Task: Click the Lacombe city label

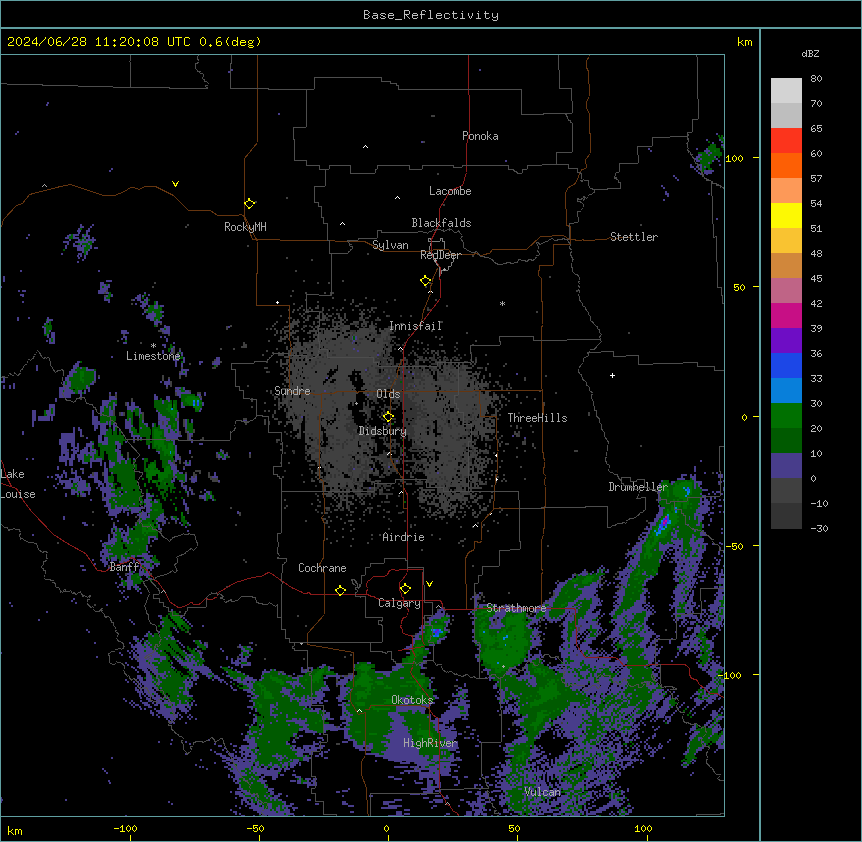Action: 450,191
